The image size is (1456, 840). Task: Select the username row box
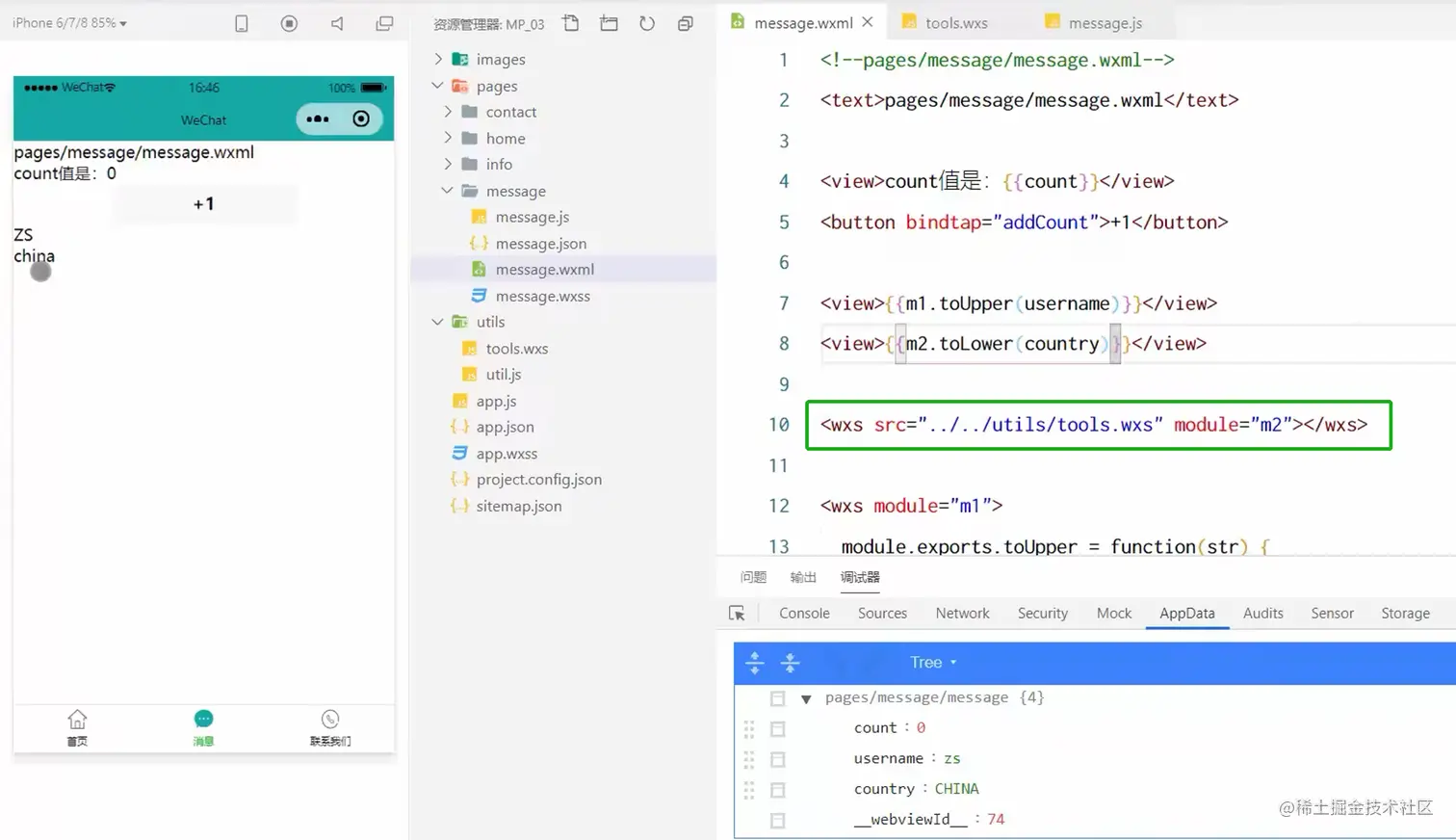click(778, 760)
